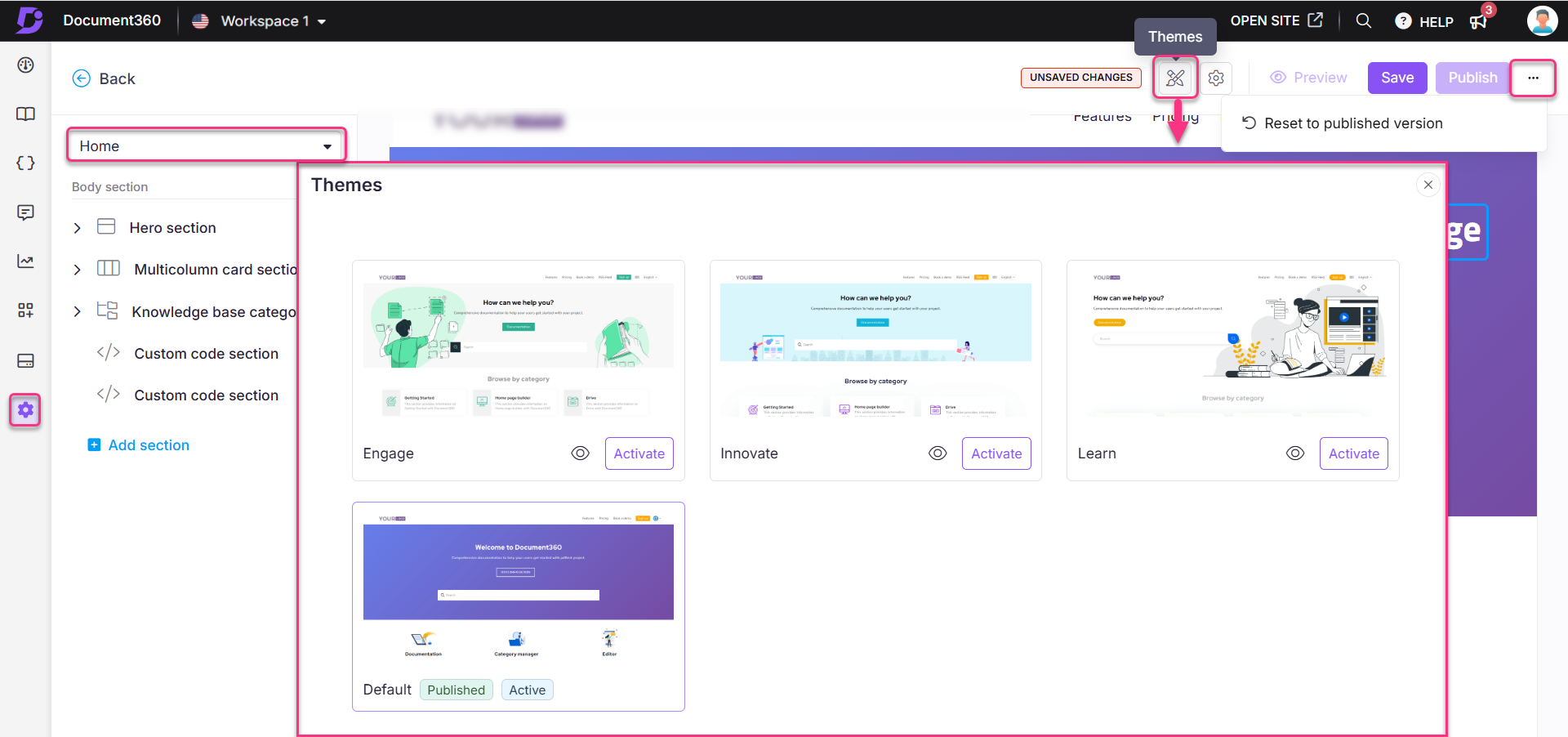This screenshot has width=1568, height=737.
Task: Open the Home page dropdown
Action: (x=206, y=145)
